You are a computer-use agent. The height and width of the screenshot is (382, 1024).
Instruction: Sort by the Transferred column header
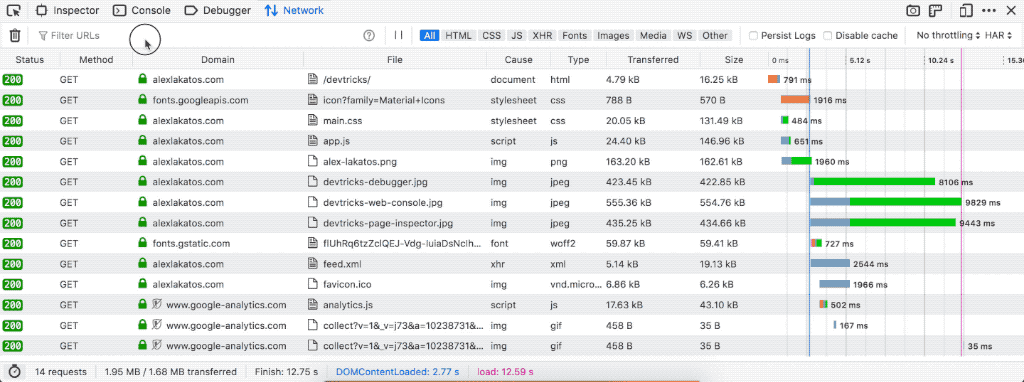(653, 59)
